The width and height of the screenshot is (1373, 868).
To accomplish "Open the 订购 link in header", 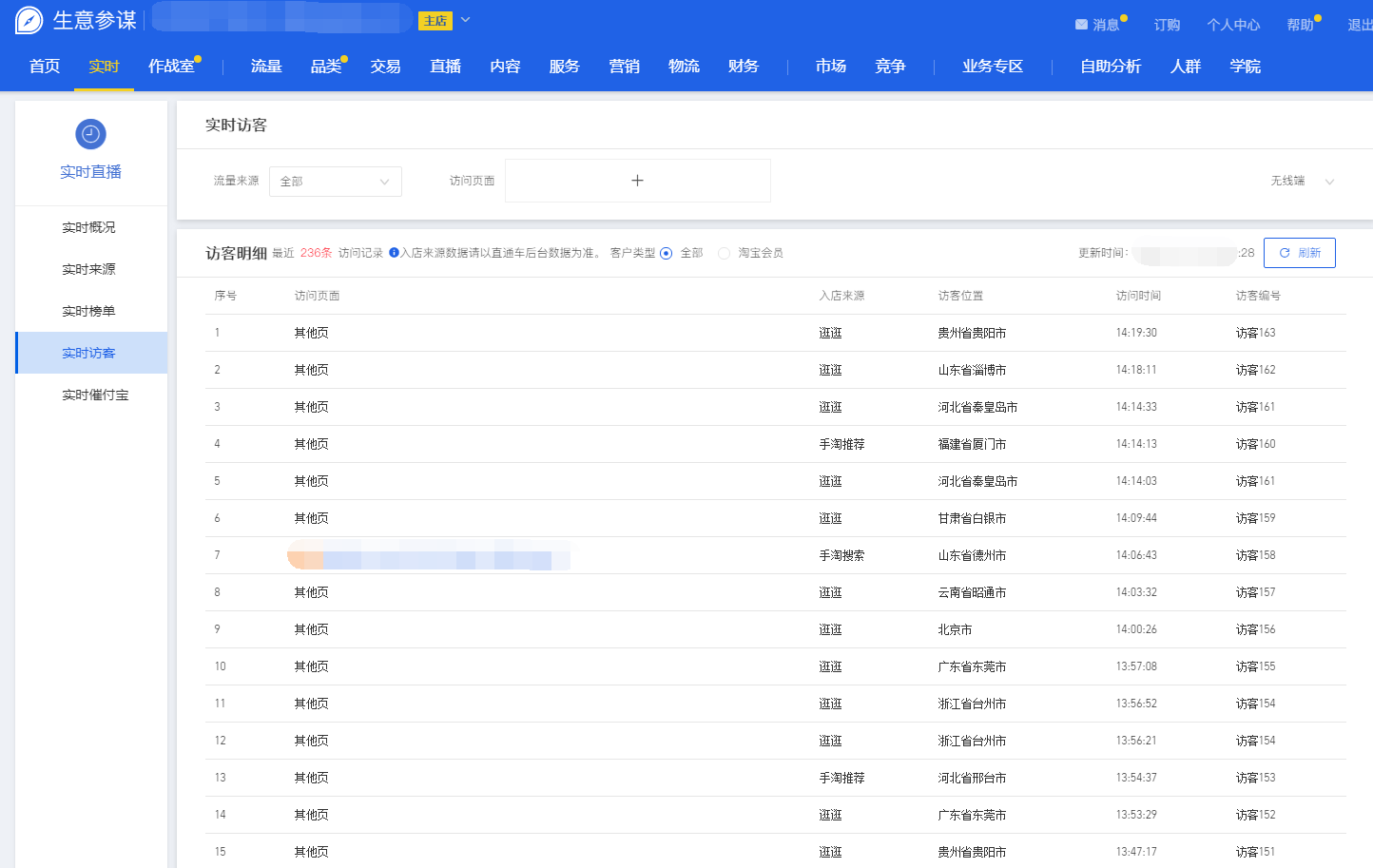I will tap(1167, 25).
